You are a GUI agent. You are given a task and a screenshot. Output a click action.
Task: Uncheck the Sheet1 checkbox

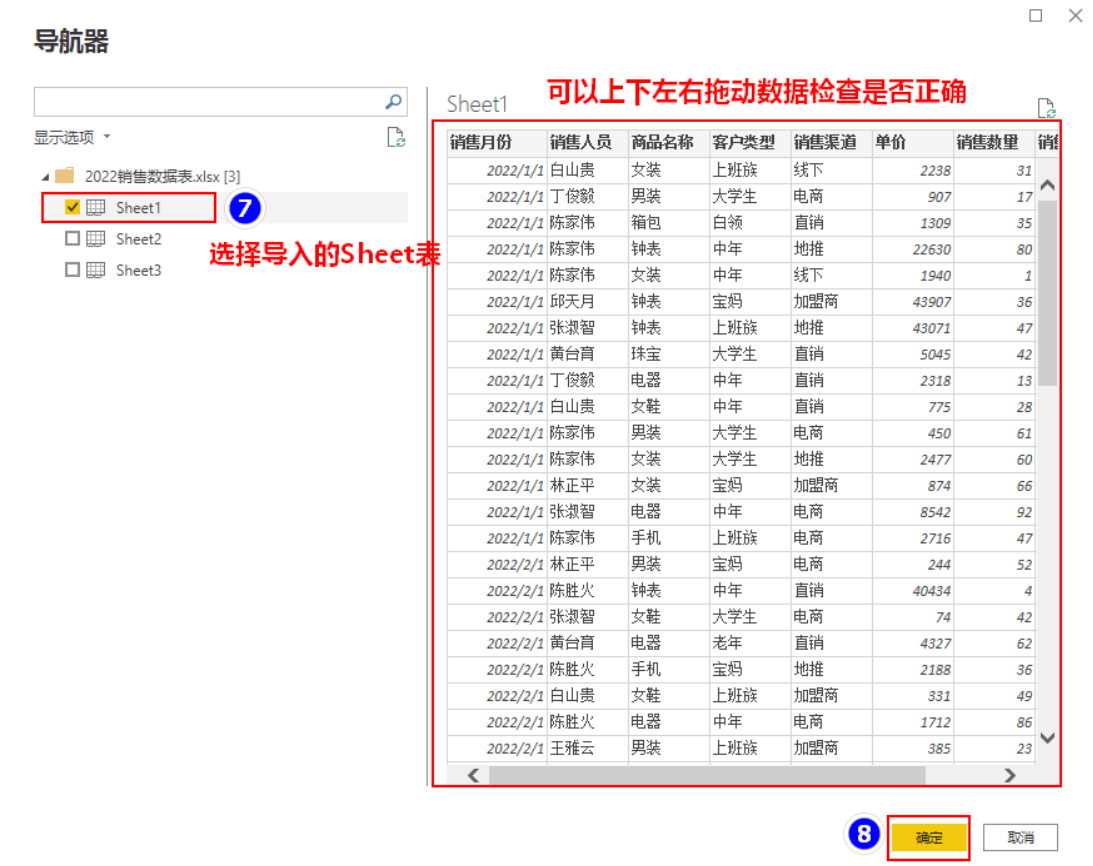[72, 207]
